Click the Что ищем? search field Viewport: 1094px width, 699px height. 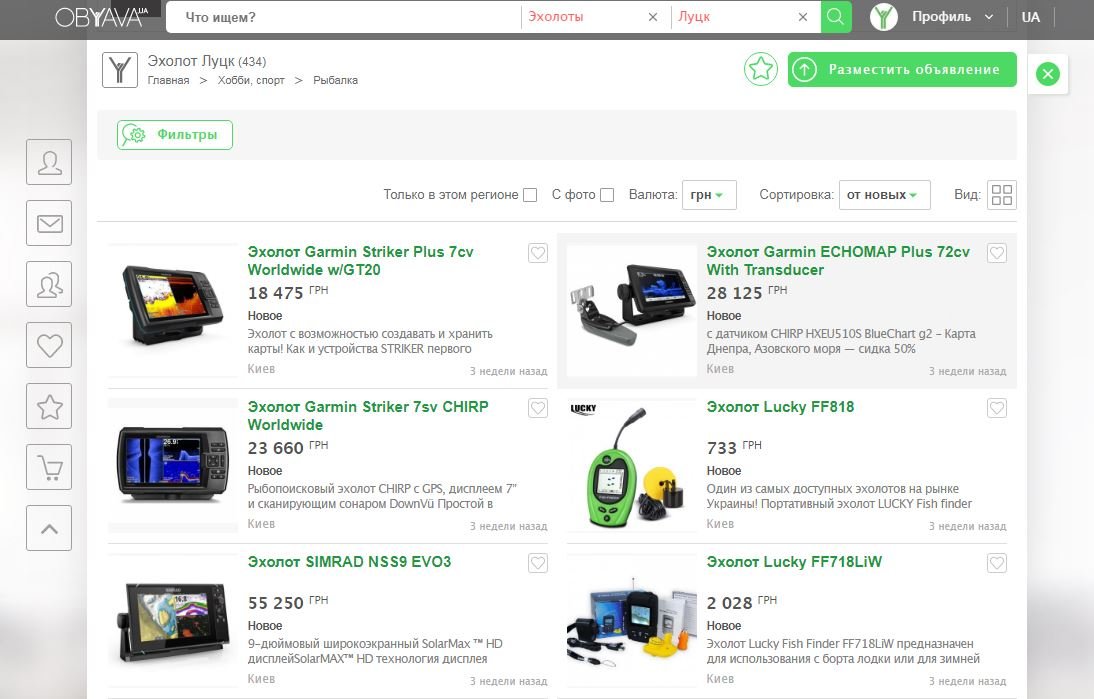(343, 17)
